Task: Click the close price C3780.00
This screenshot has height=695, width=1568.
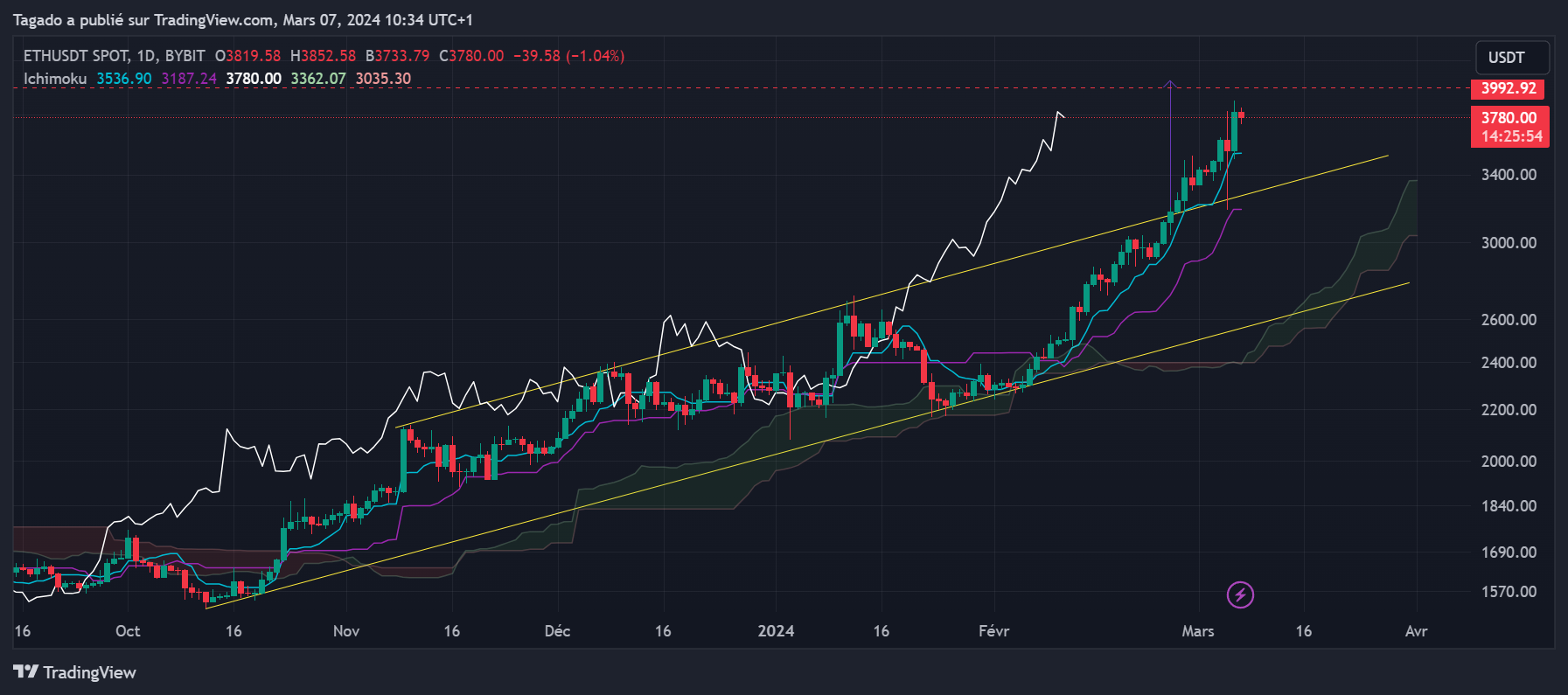Action: click(471, 56)
